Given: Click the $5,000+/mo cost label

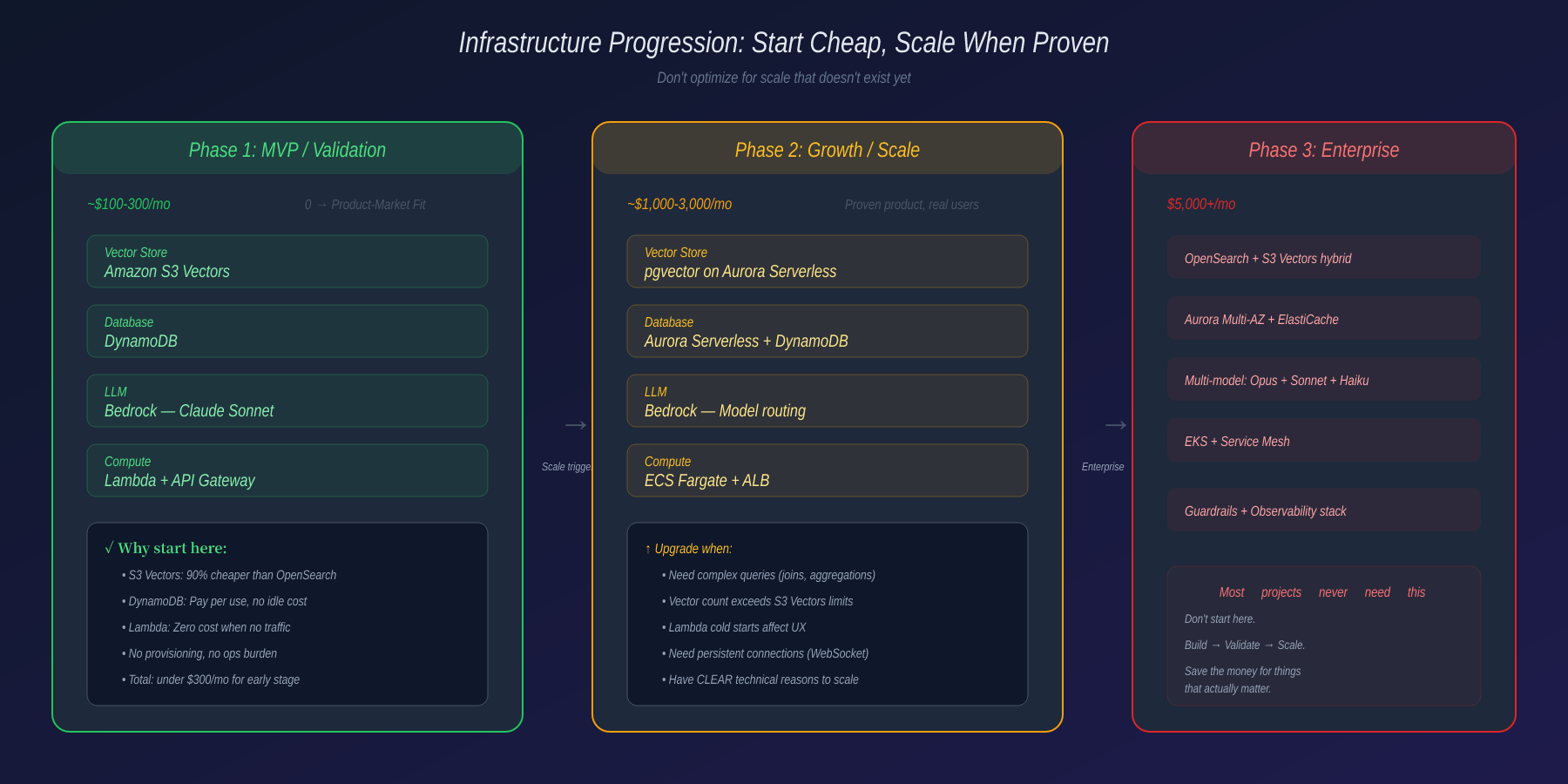Looking at the screenshot, I should [x=1201, y=204].
